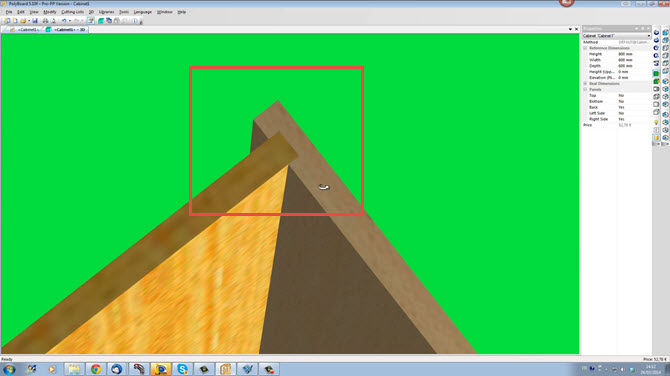
Task: Click the Undo arrow icon
Action: [x=64, y=21]
